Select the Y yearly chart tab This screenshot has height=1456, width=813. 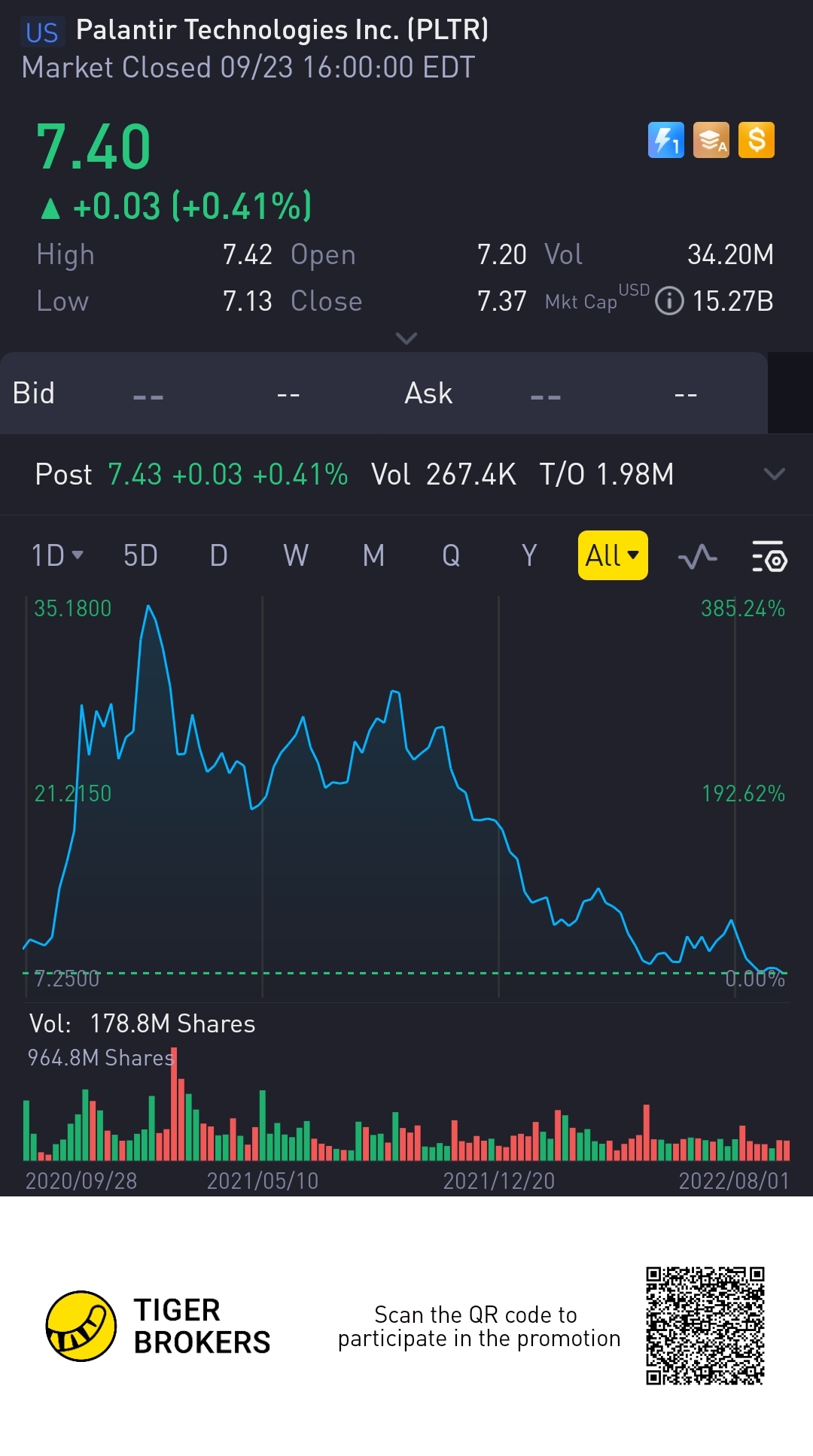tap(529, 555)
